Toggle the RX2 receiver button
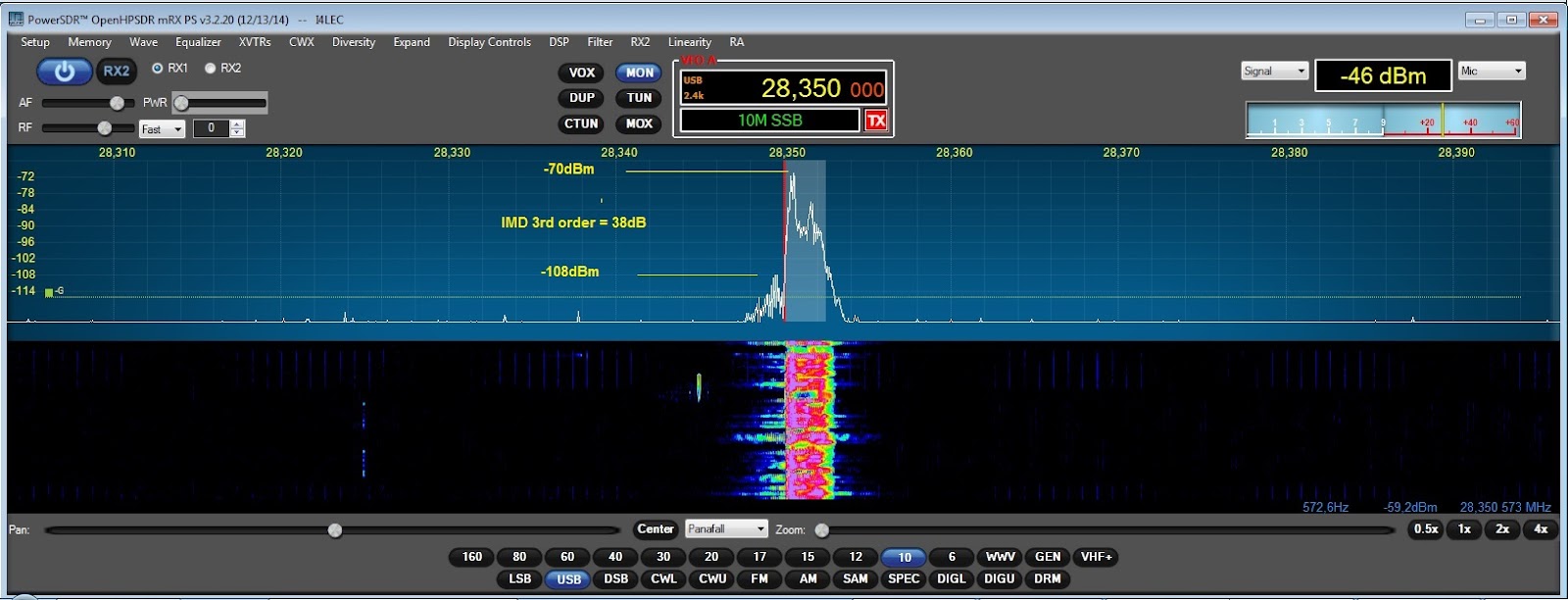Screen dimensions: 1568x600 (117, 72)
